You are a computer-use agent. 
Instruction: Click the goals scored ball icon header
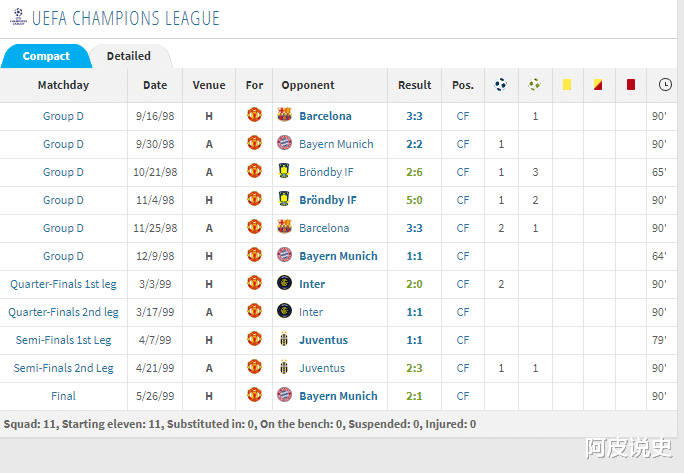pos(500,85)
